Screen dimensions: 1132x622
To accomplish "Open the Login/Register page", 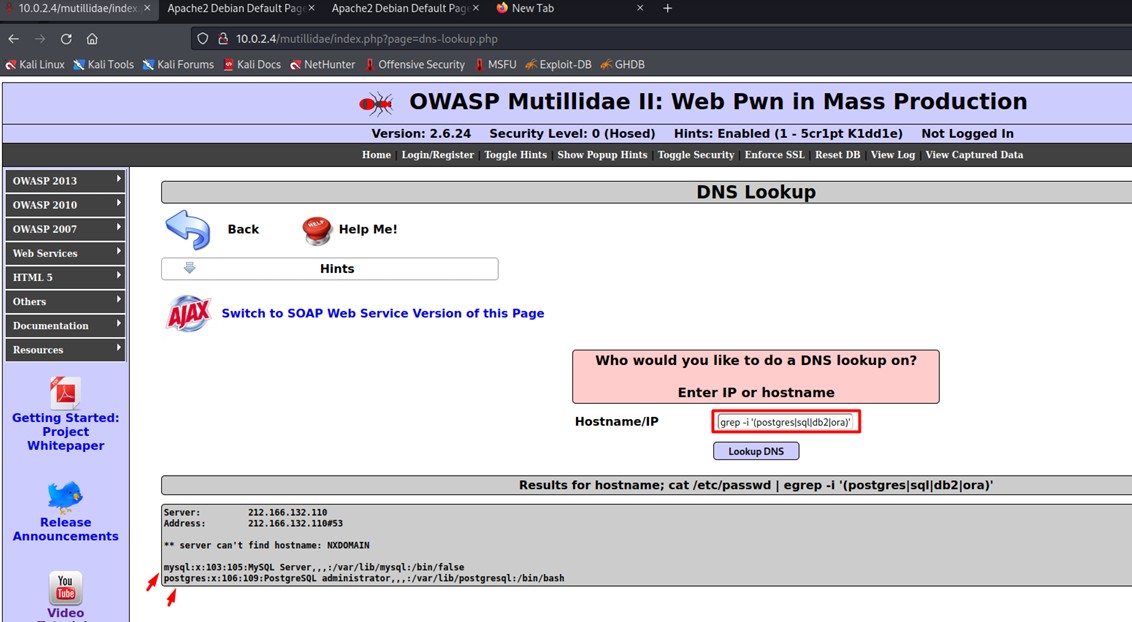I will pos(437,155).
